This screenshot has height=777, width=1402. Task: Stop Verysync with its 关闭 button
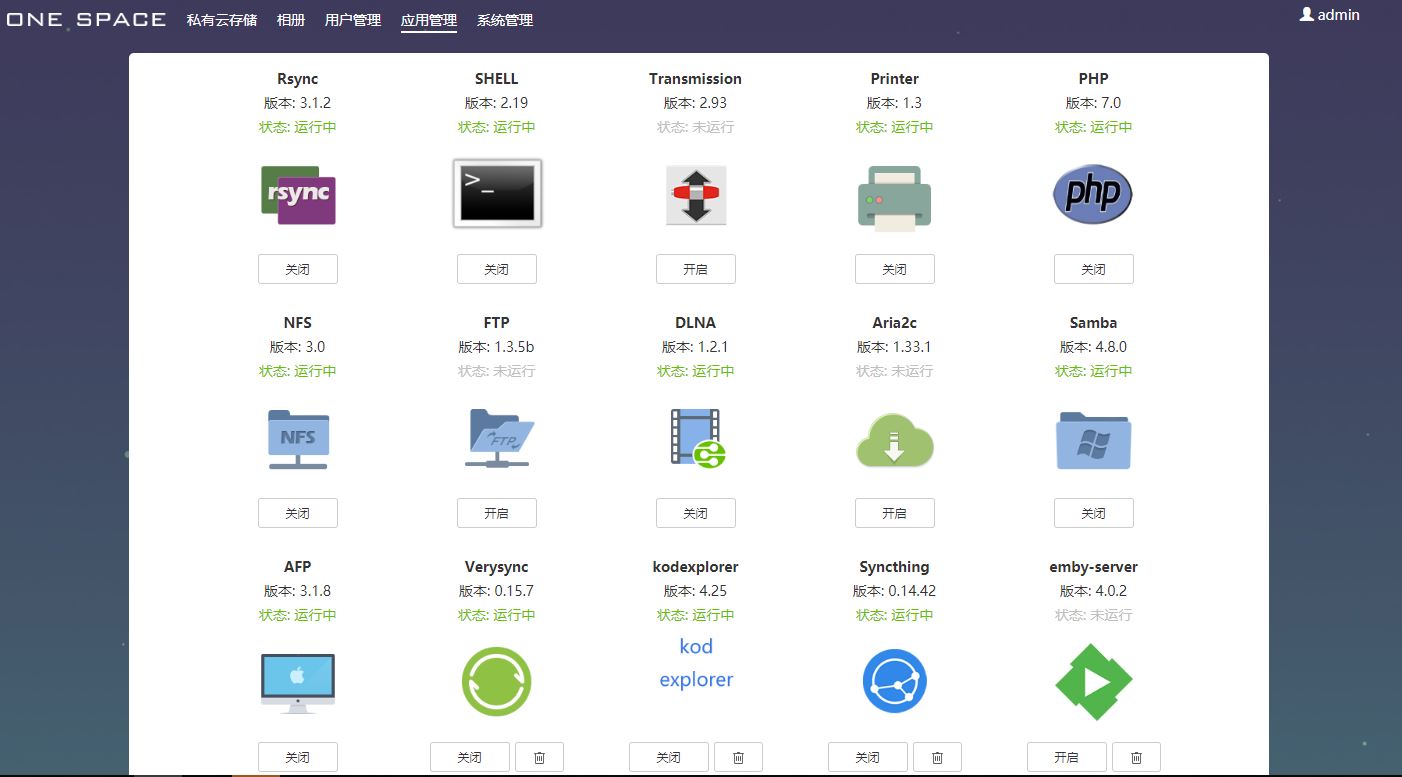coord(470,757)
